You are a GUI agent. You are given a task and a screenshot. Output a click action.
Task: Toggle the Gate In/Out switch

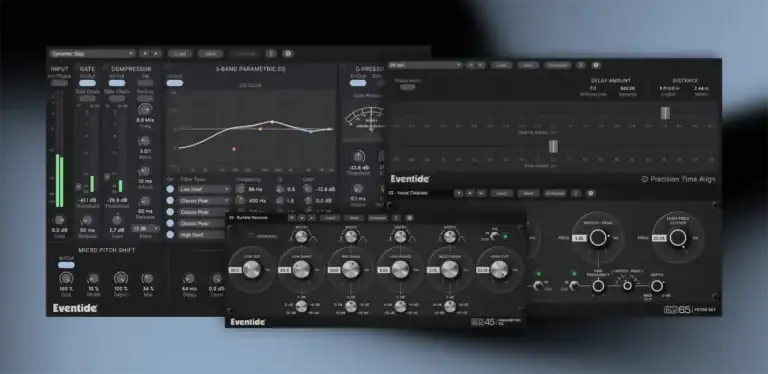(x=87, y=83)
